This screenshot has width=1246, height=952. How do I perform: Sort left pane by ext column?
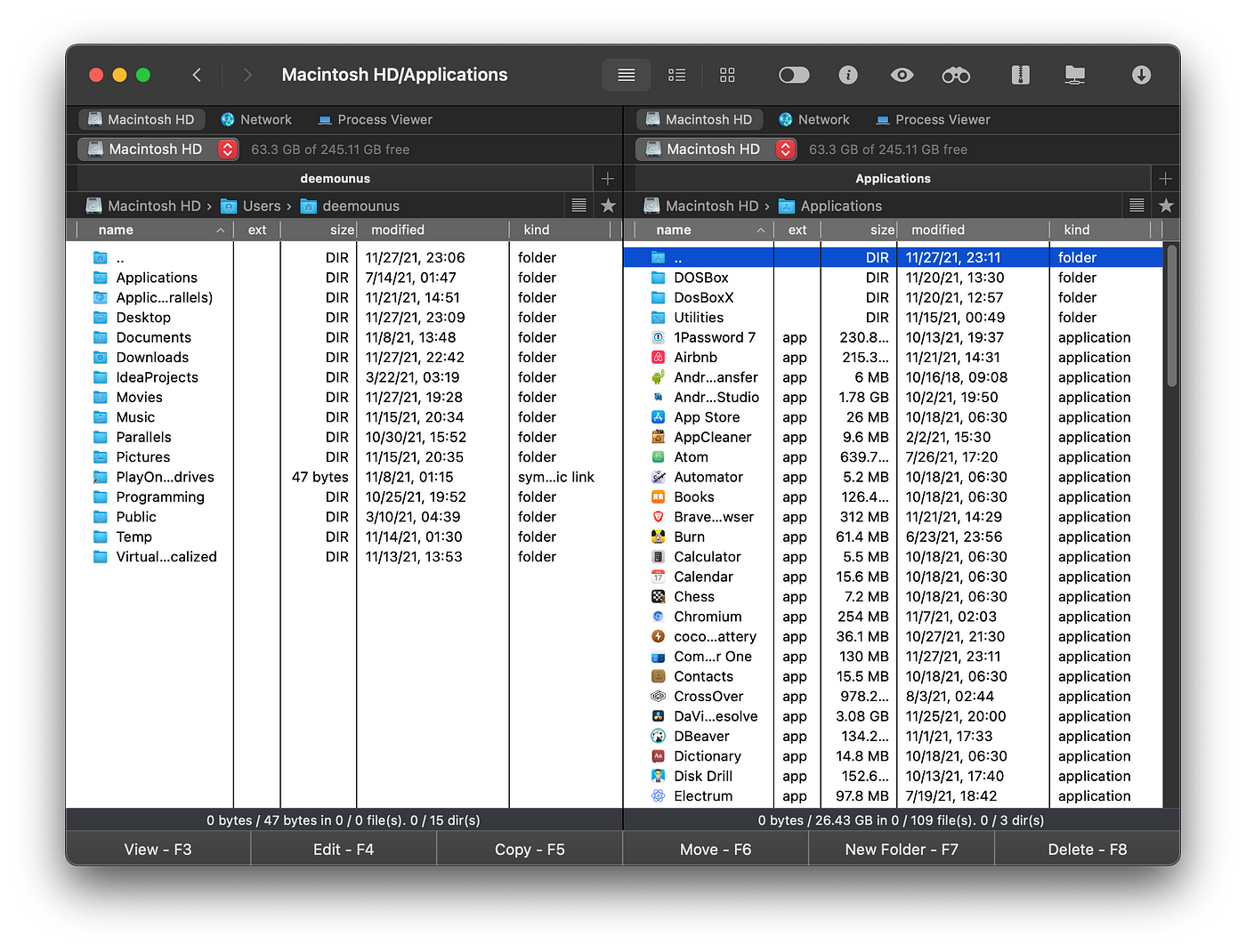257,230
